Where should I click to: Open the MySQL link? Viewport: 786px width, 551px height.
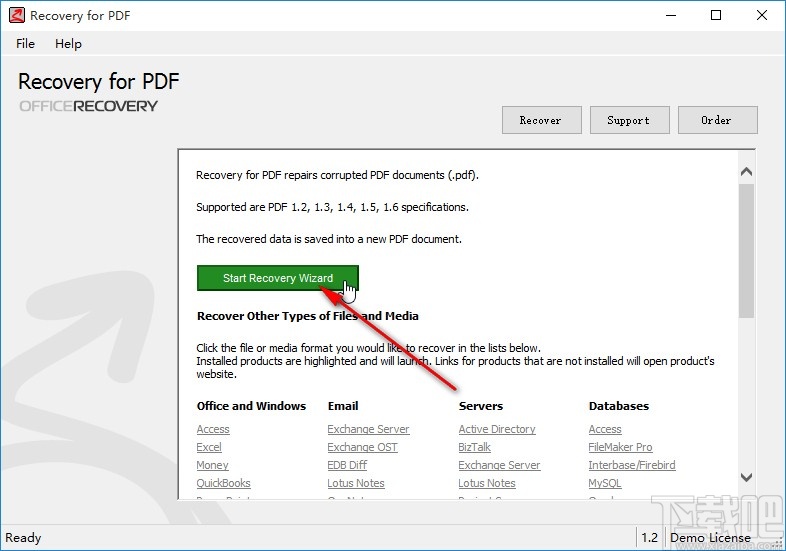(605, 483)
